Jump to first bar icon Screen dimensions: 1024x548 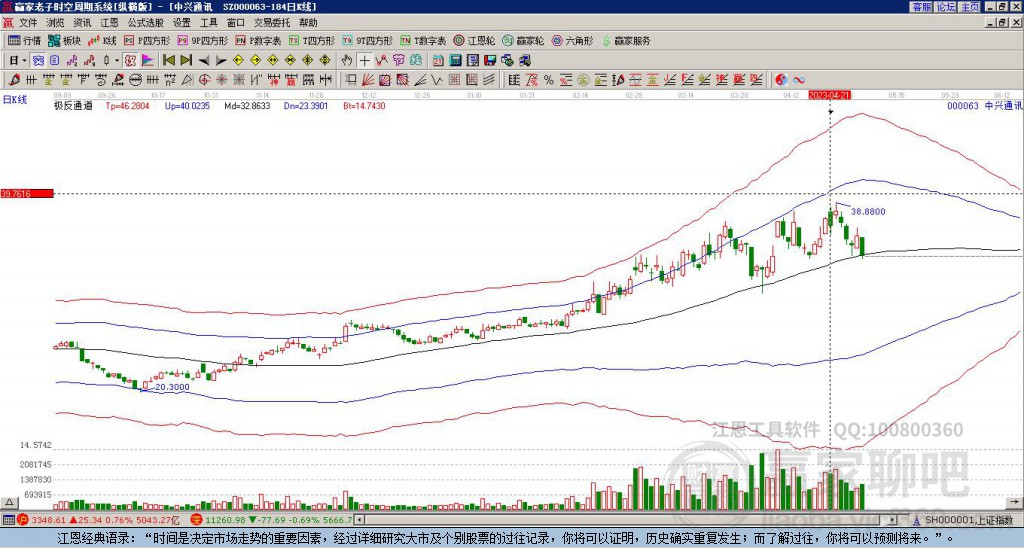tap(168, 60)
